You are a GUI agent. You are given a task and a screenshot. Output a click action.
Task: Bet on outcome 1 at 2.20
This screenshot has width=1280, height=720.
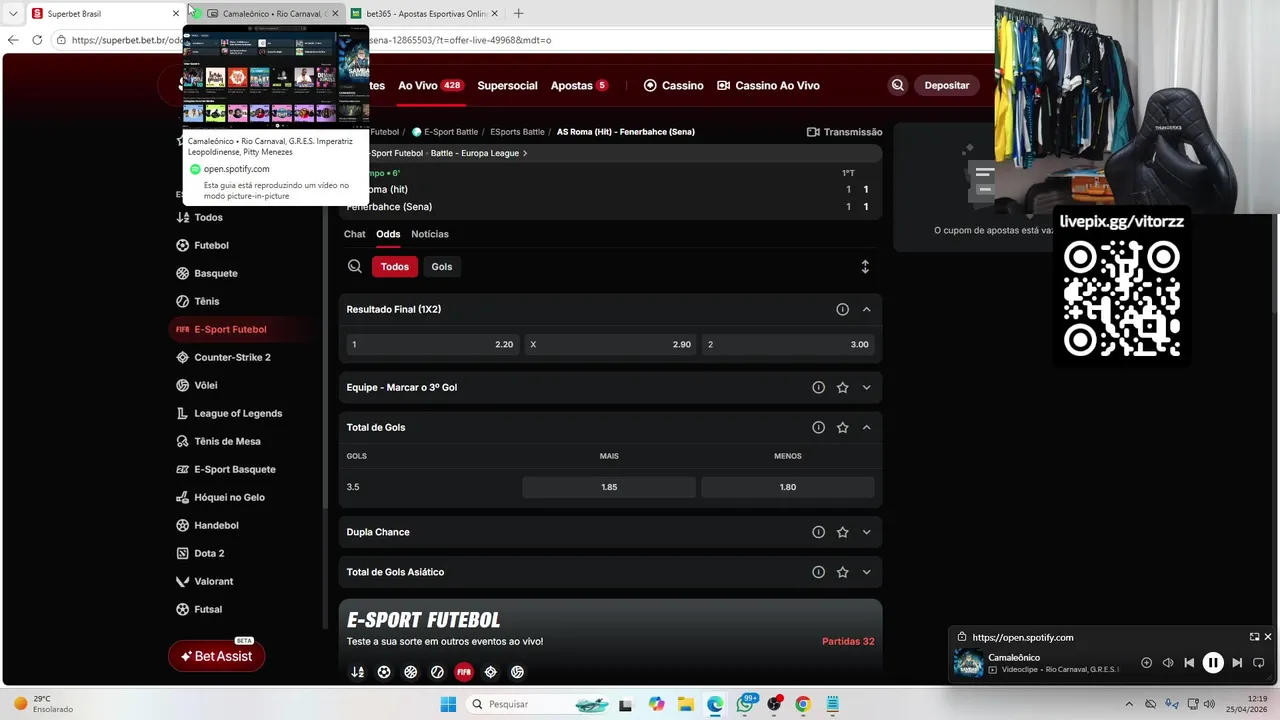[x=433, y=345]
